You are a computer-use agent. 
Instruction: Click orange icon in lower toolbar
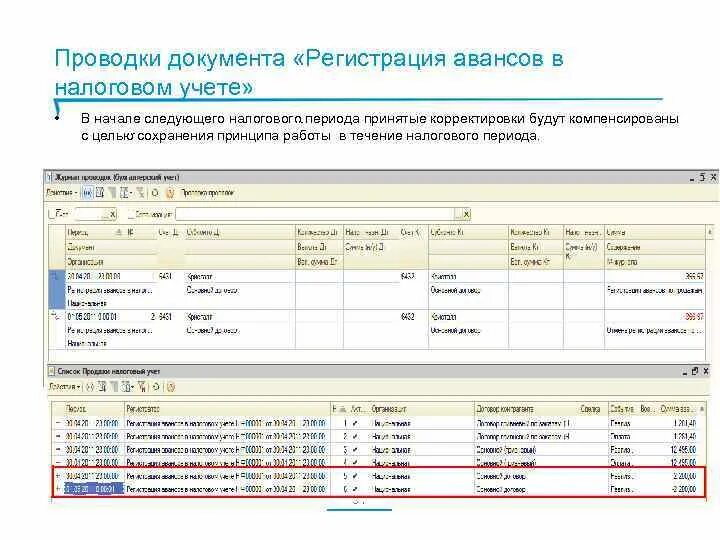[171, 387]
